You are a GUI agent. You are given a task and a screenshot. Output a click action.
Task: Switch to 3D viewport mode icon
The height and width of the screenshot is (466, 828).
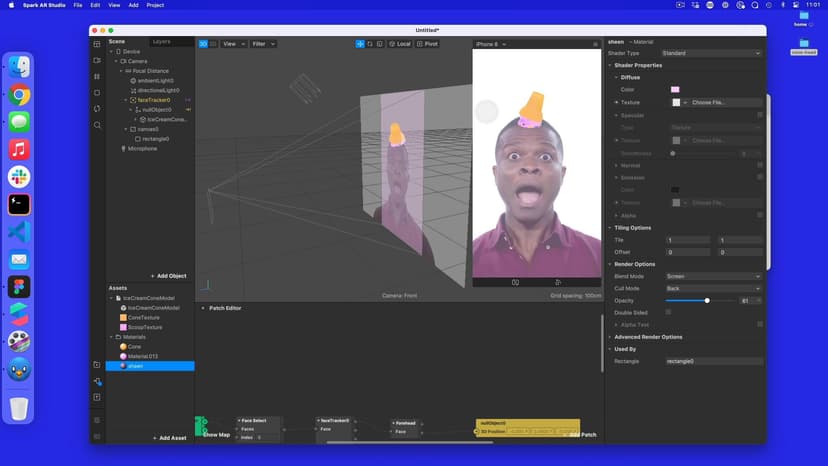(x=203, y=44)
